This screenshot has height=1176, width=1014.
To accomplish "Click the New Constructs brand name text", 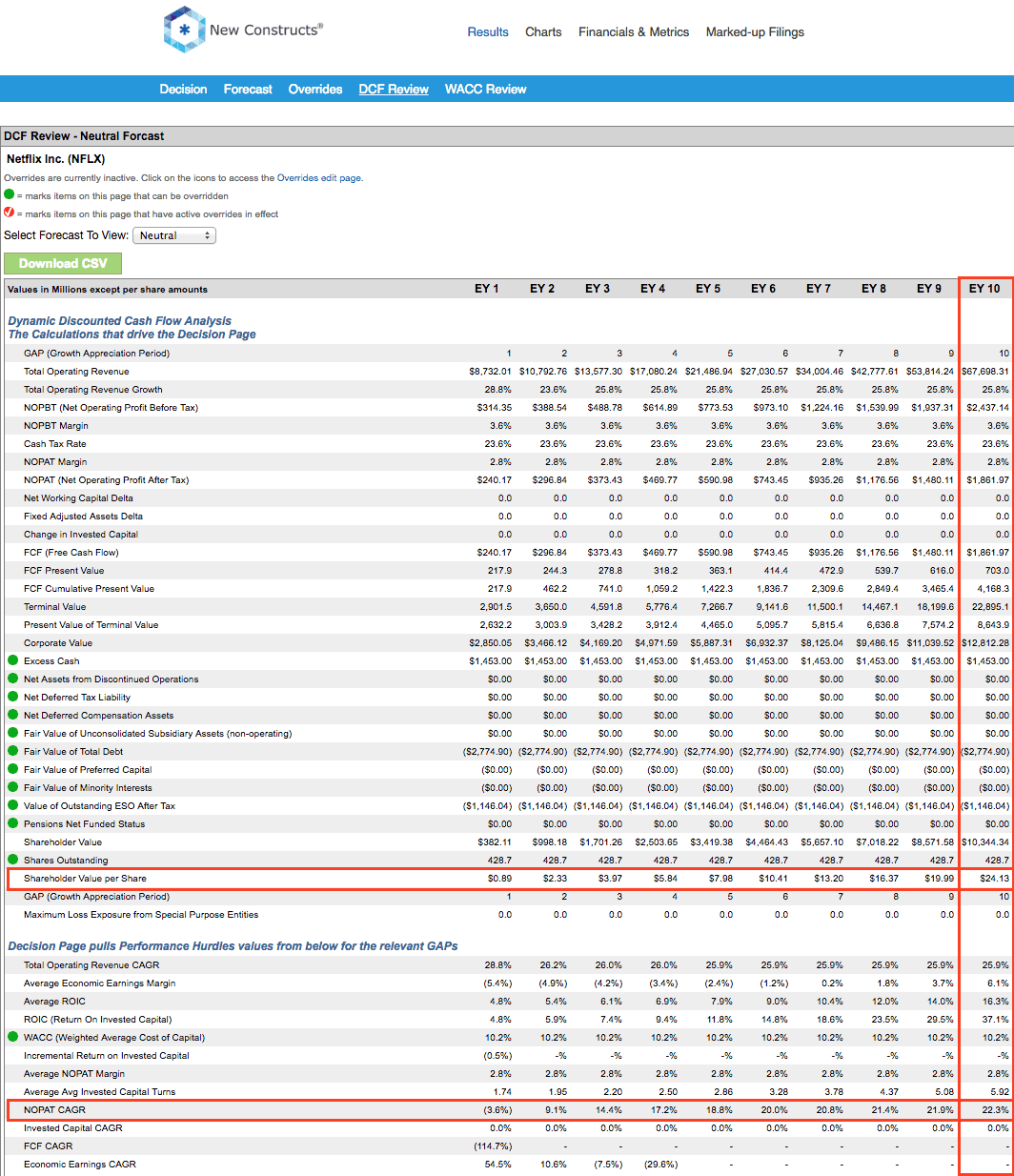I will point(266,30).
